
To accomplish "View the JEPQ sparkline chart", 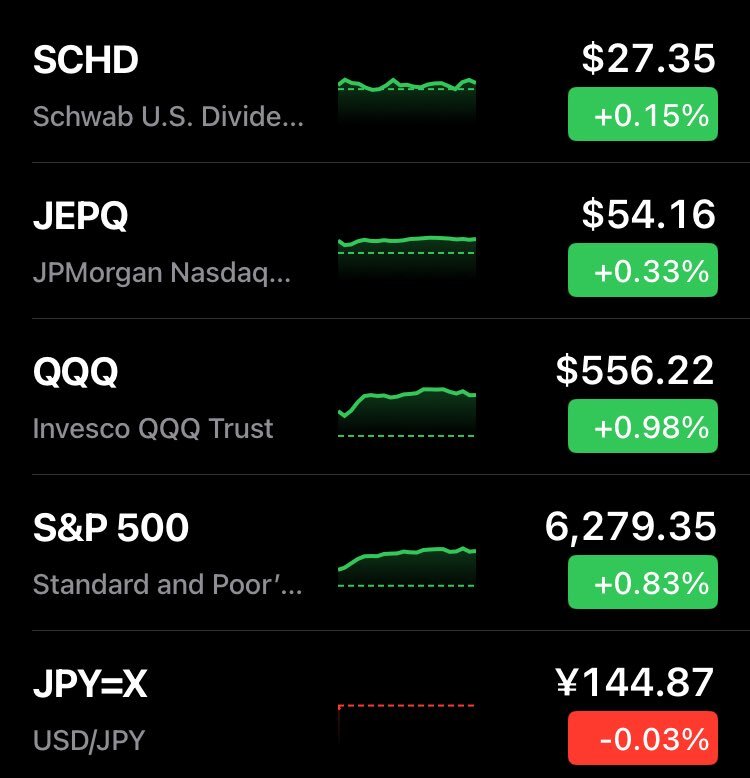I will (x=407, y=257).
